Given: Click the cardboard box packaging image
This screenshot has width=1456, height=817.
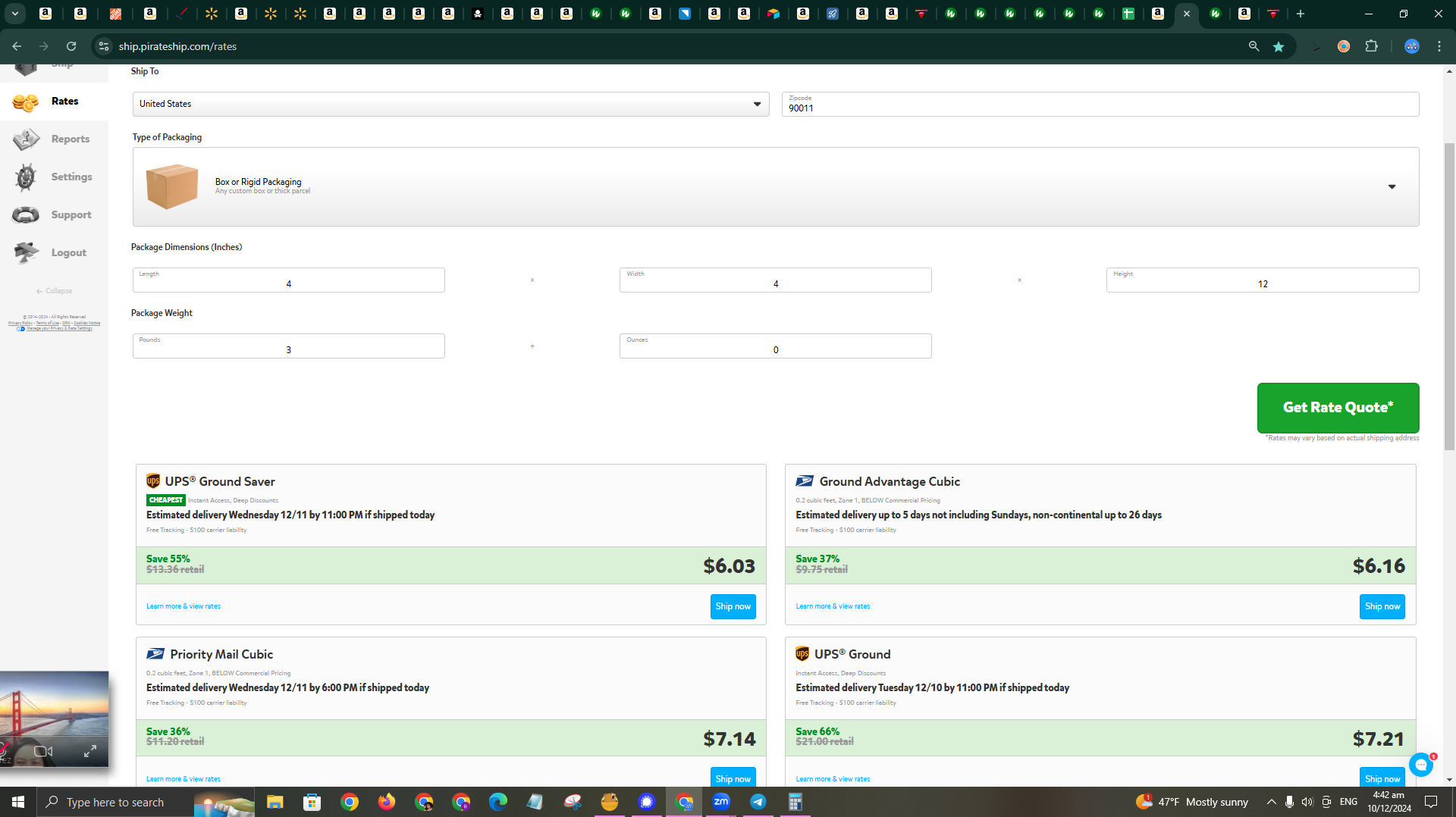Looking at the screenshot, I should [172, 186].
